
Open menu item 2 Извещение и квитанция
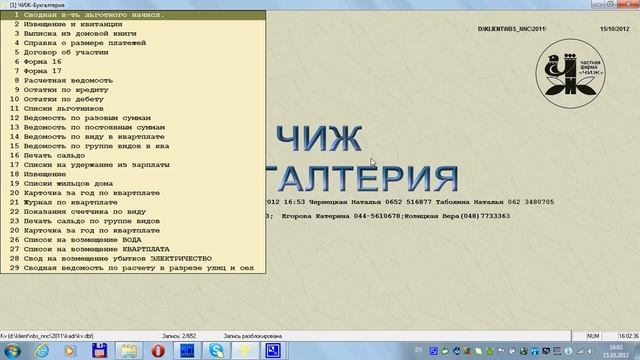tap(133, 24)
